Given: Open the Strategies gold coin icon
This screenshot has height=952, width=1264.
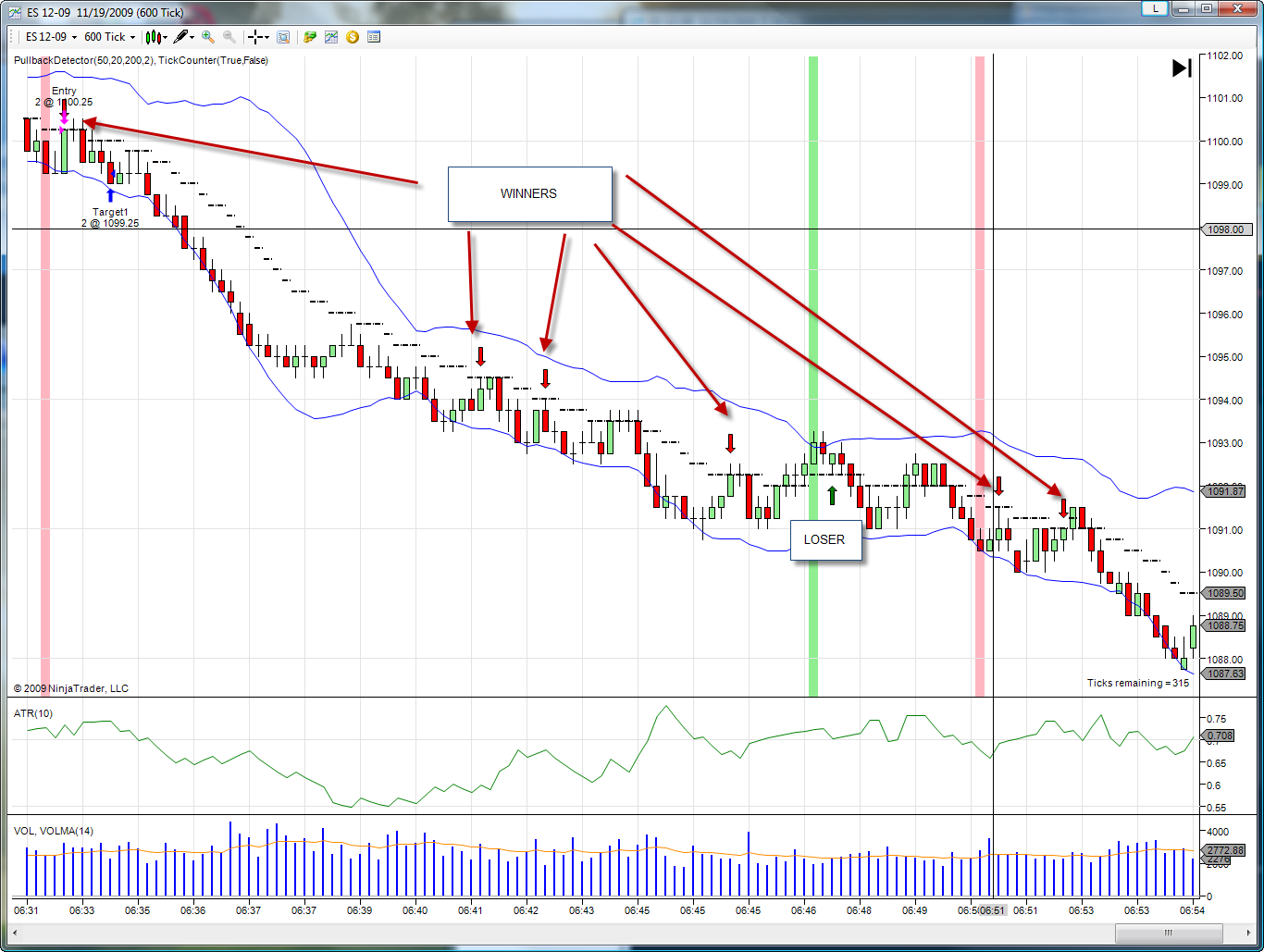Looking at the screenshot, I should pyautogui.click(x=353, y=37).
